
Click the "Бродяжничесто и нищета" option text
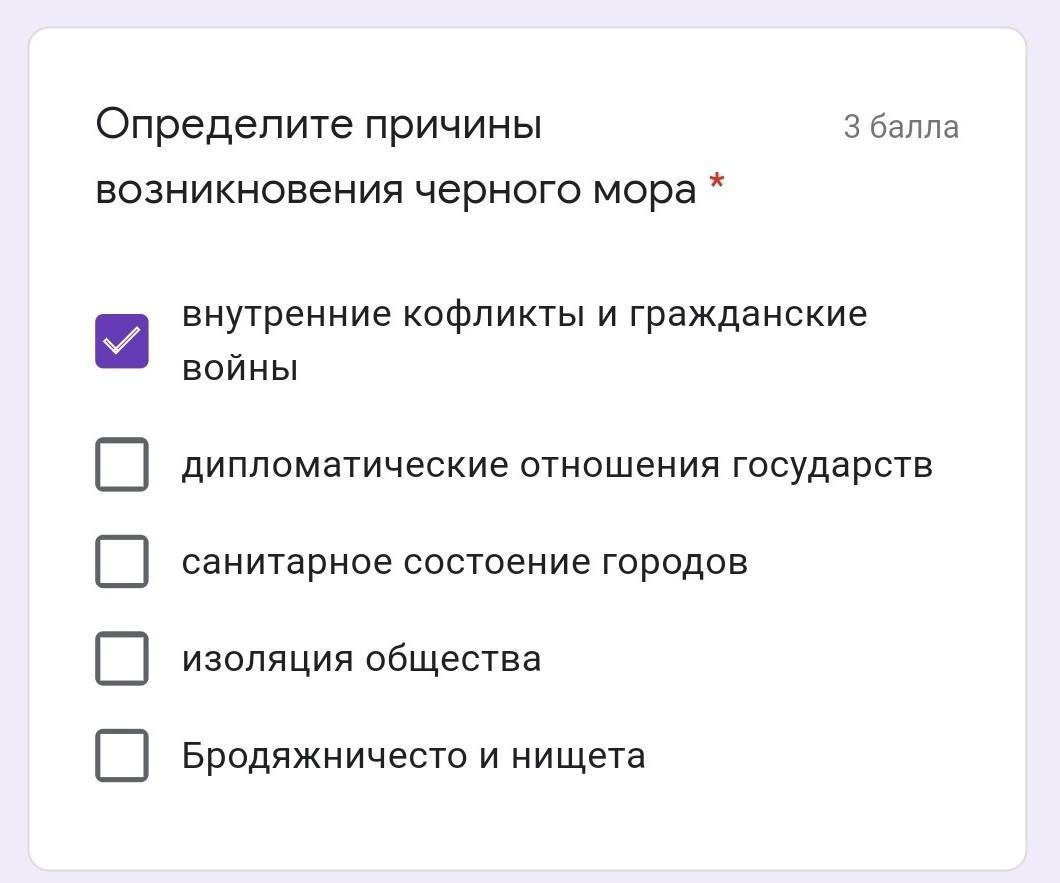pos(413,756)
